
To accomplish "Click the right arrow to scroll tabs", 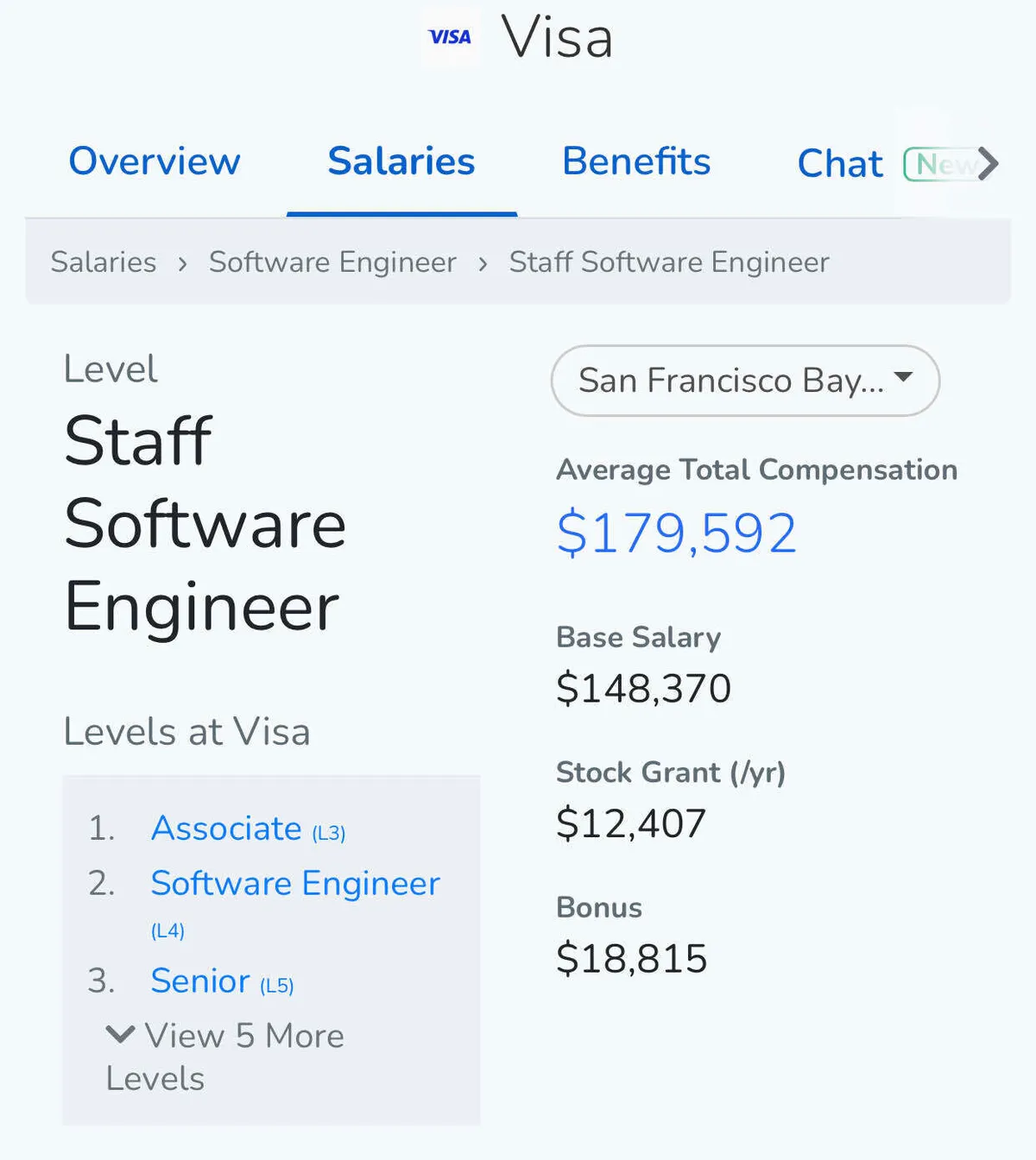I will pos(988,163).
